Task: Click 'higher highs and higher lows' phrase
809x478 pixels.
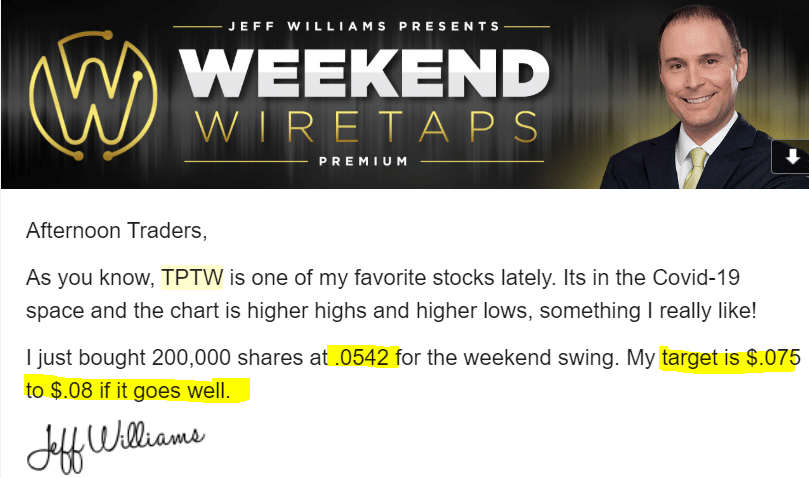Action: [390, 311]
